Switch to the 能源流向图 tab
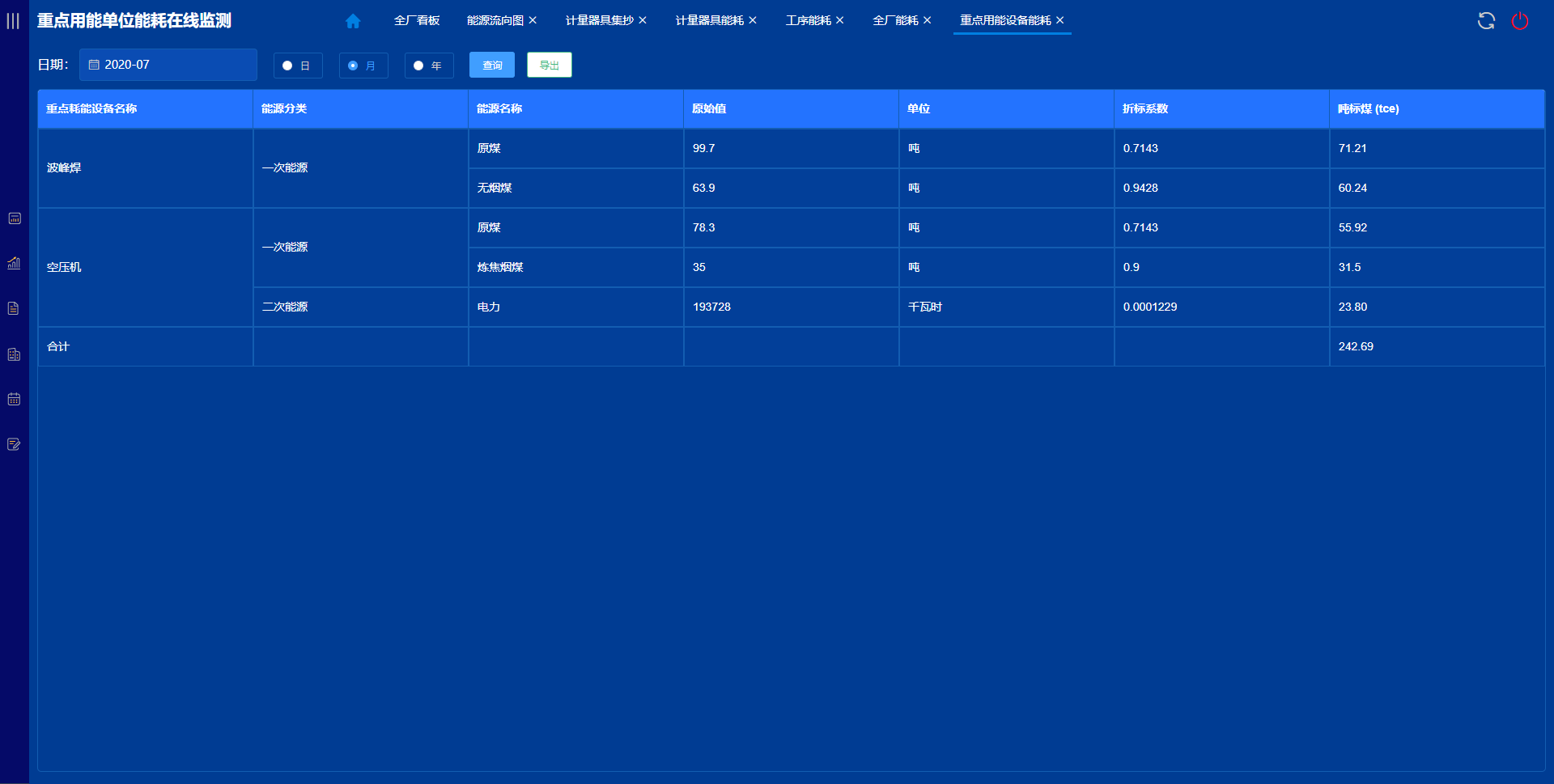1554x784 pixels. click(x=495, y=20)
